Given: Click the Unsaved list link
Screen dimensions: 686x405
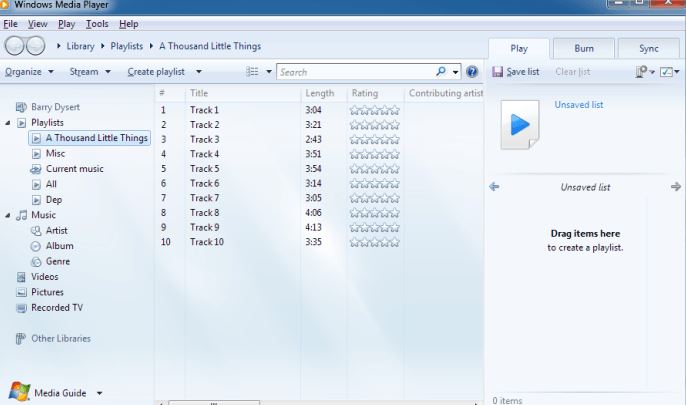Looking at the screenshot, I should click(x=579, y=105).
